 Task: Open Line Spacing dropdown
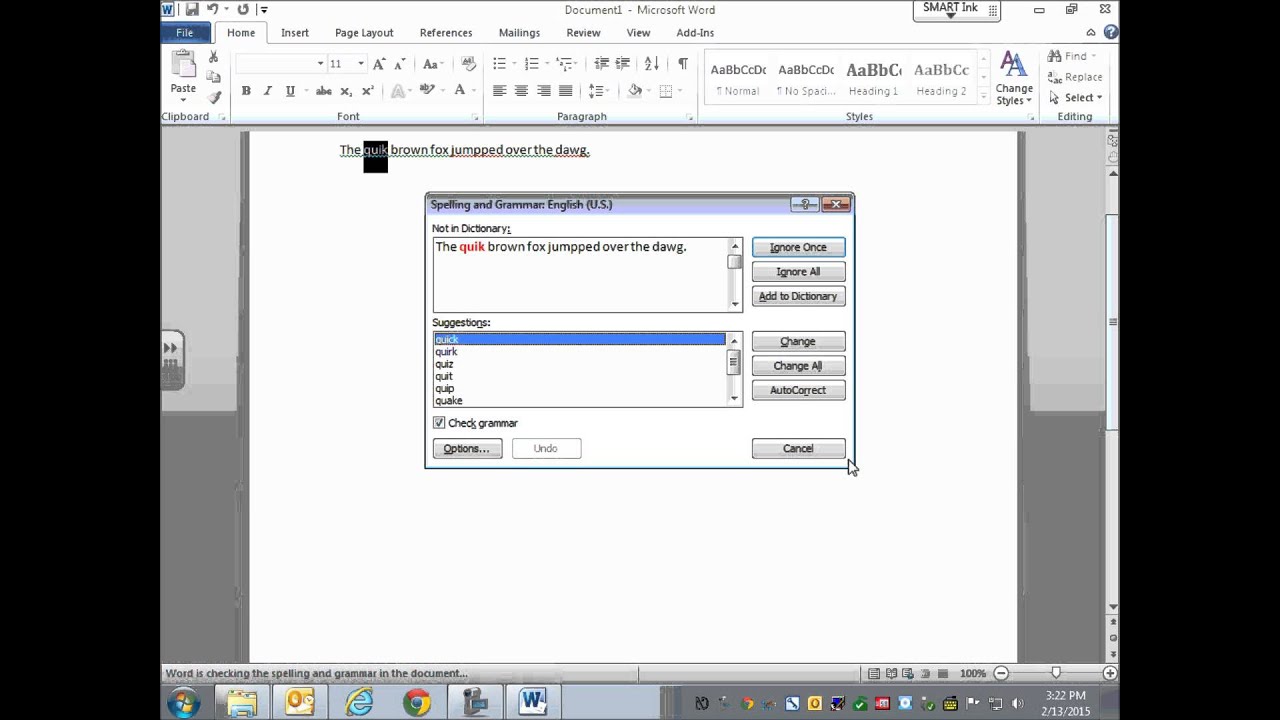[x=598, y=91]
